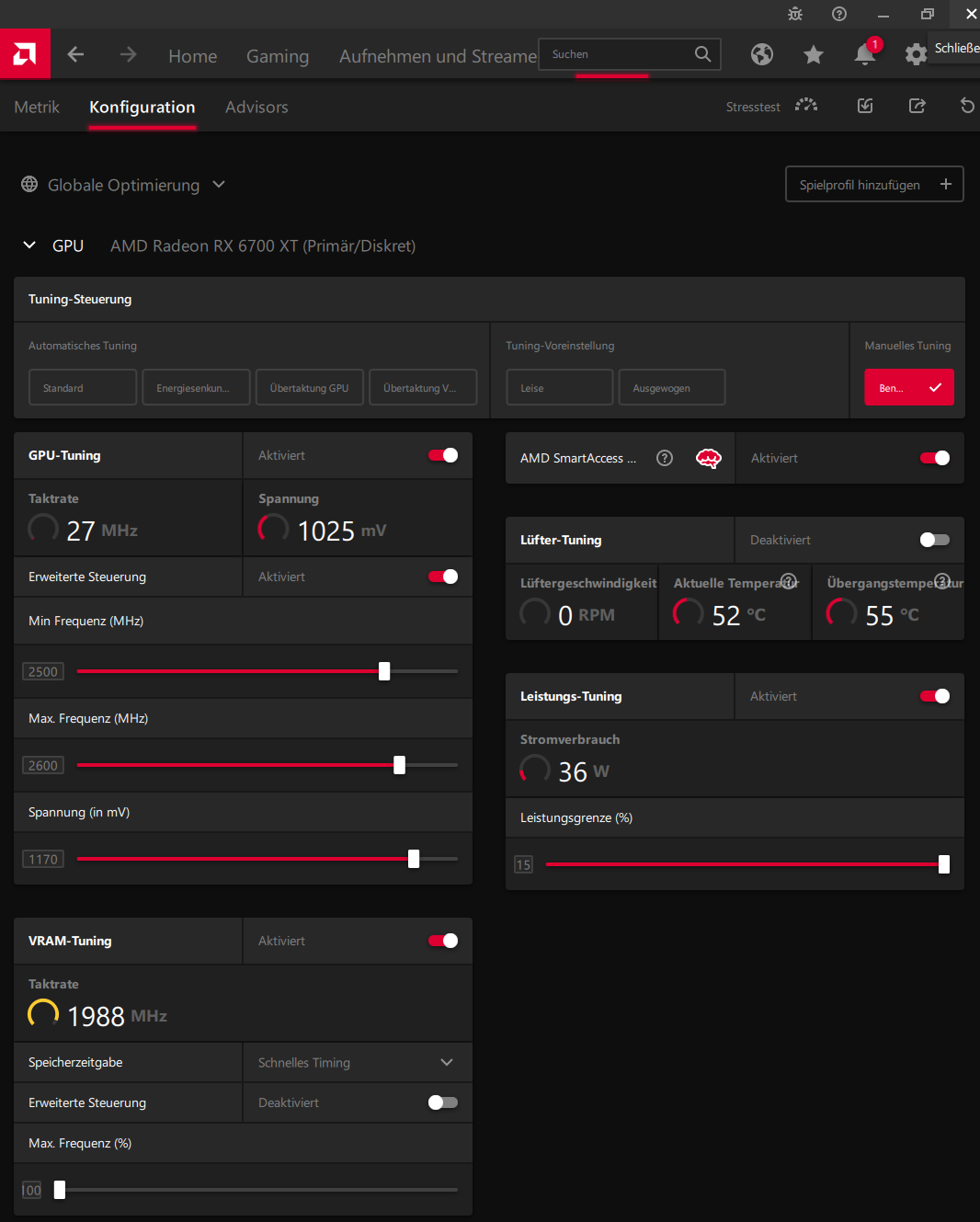
Task: Click the AMD logo icon
Action: [x=25, y=54]
